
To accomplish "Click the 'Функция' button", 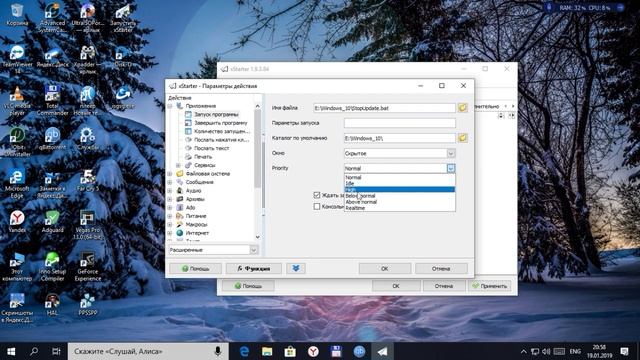I will tap(253, 268).
